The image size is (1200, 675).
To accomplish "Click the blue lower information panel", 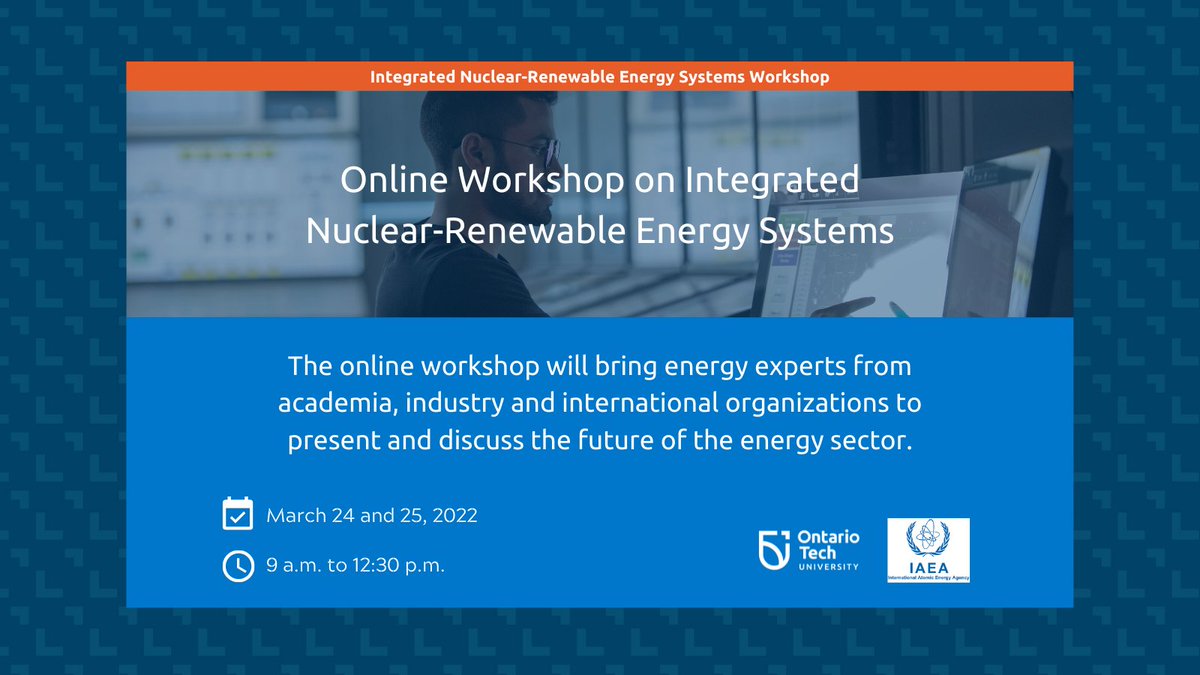I will tap(600, 460).
